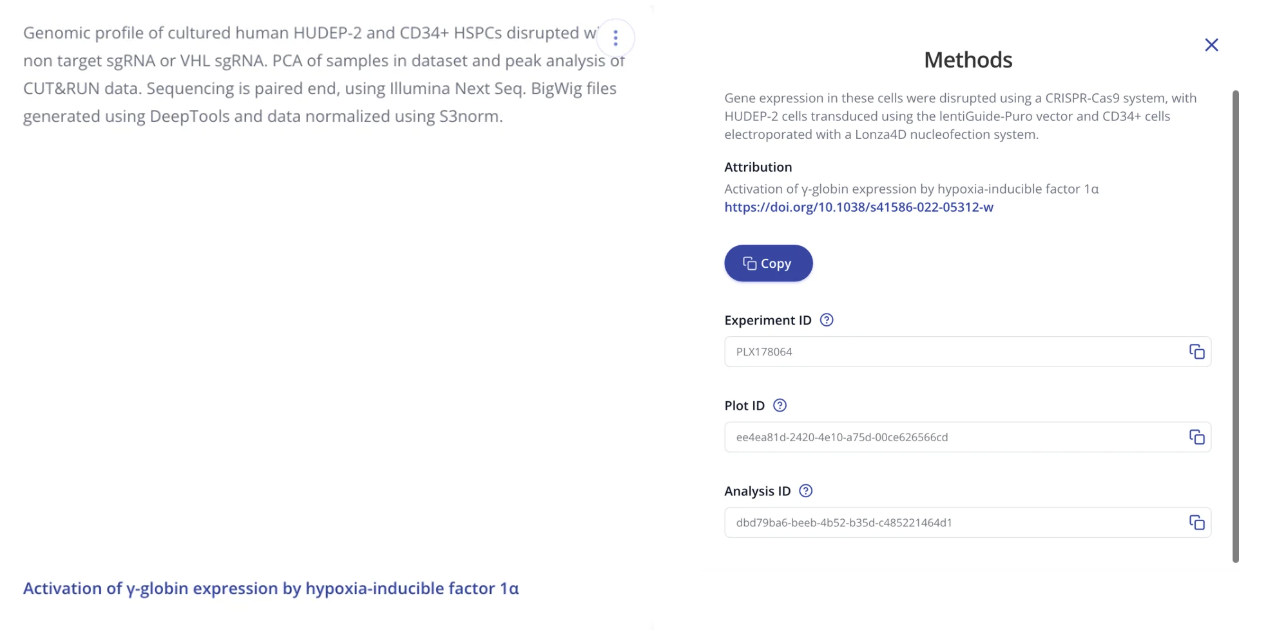
Task: Open the bottom-left γ-globin paper title link
Action: pyautogui.click(x=271, y=588)
